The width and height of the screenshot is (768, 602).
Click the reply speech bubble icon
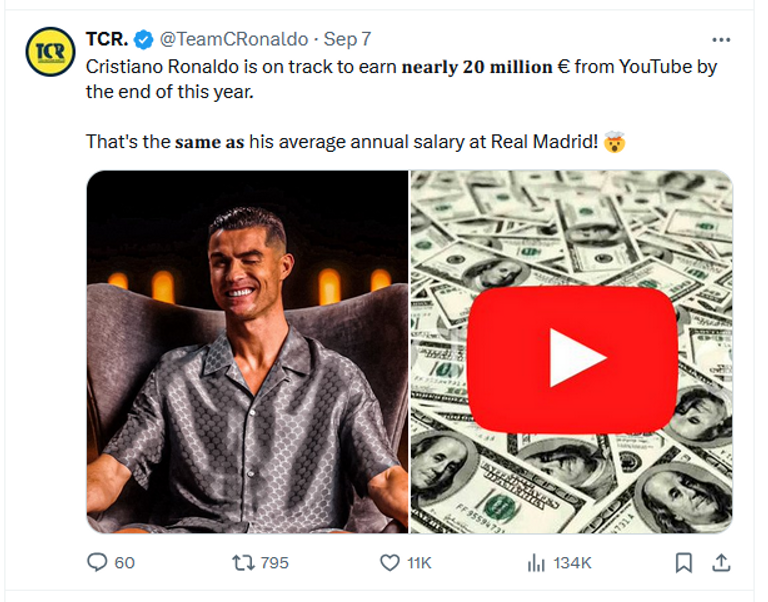97,562
